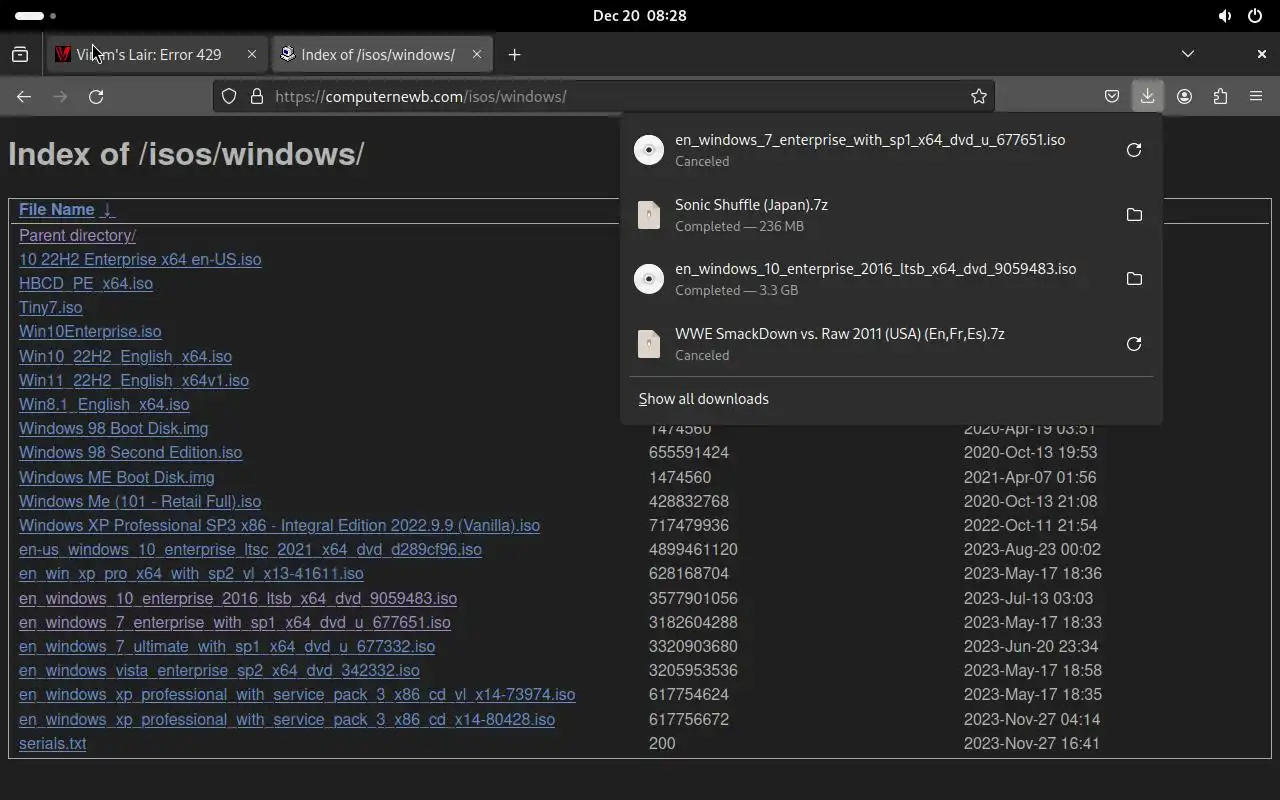The image size is (1280, 800).
Task: Save page to Pocket icon
Action: coord(1111,97)
